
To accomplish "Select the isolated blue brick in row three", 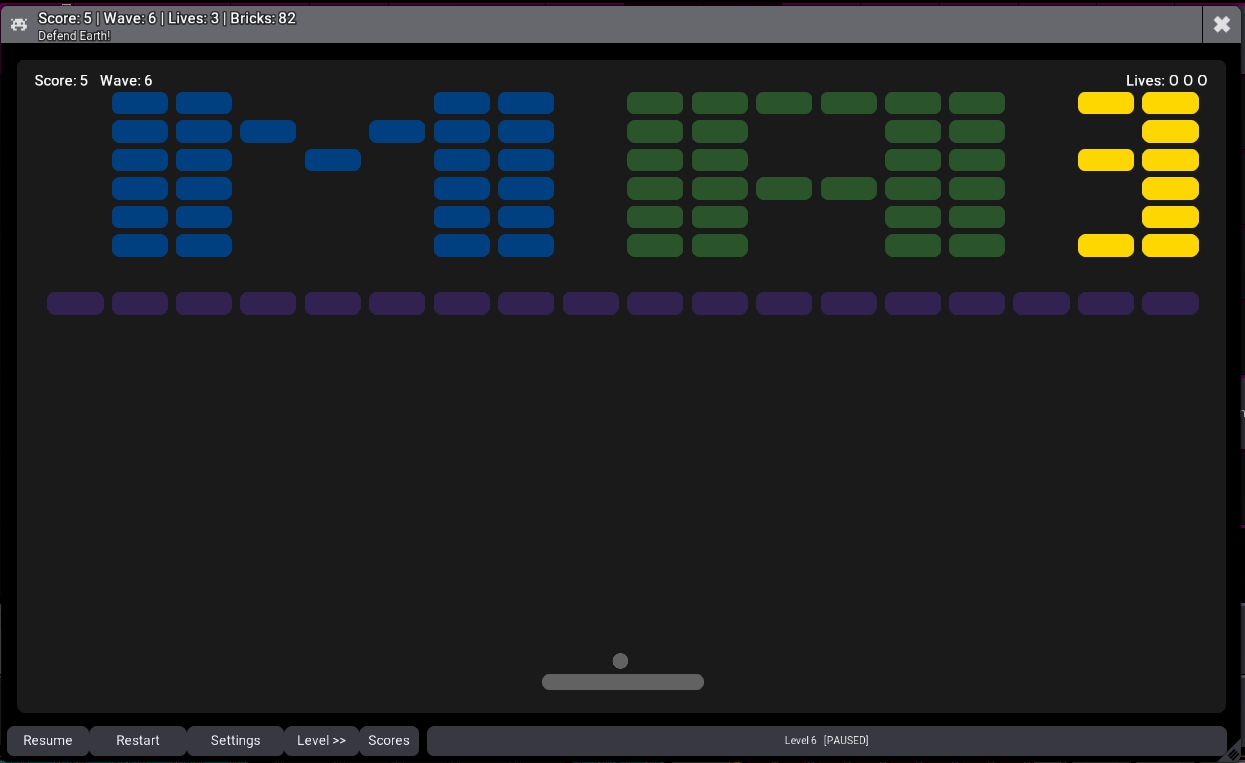I will (333, 160).
